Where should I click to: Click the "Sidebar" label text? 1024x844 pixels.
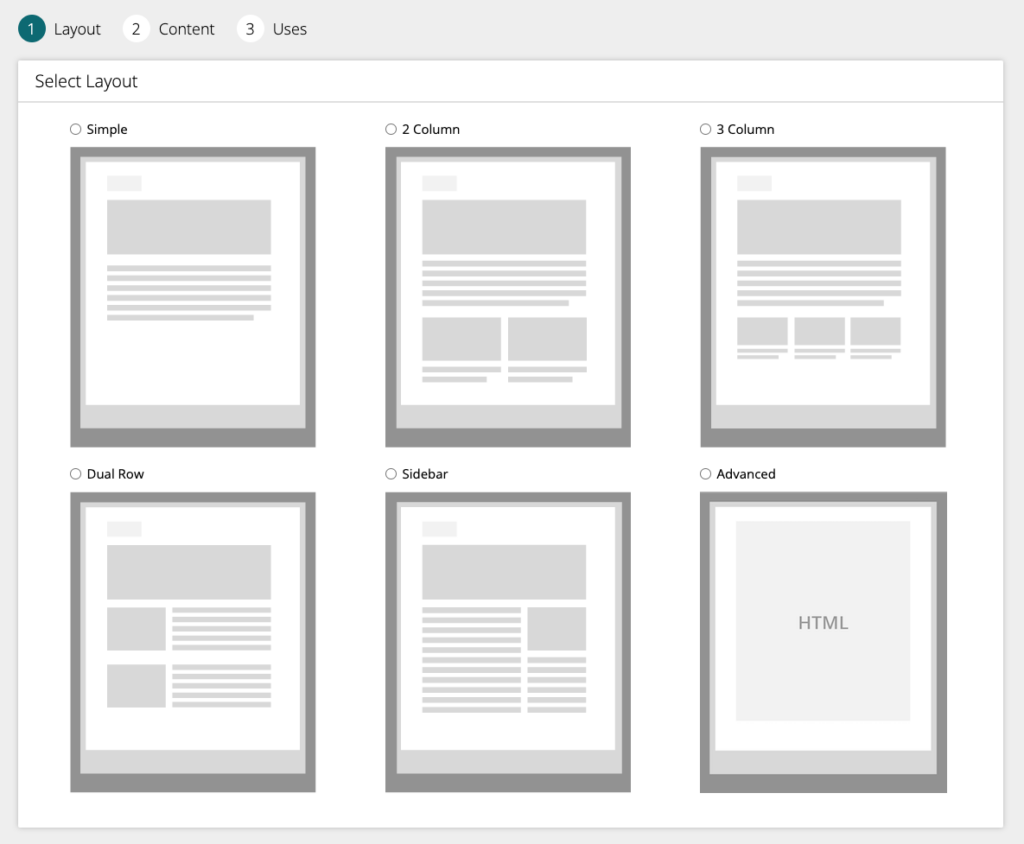[424, 474]
